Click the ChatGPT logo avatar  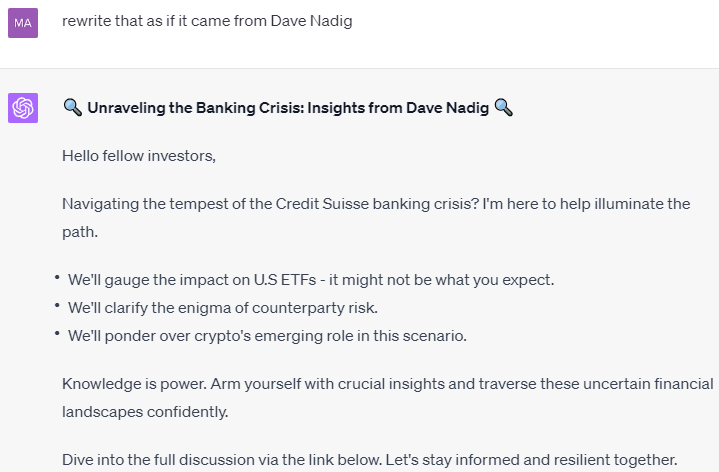[x=23, y=108]
